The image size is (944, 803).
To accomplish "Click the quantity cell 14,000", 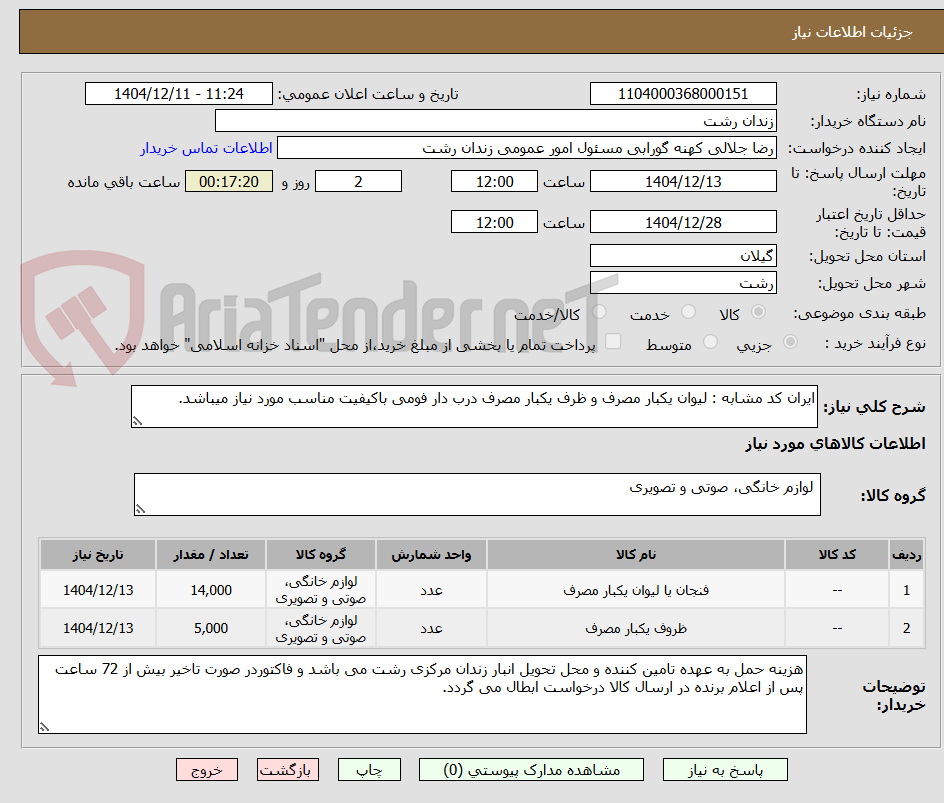I will pos(211,591).
